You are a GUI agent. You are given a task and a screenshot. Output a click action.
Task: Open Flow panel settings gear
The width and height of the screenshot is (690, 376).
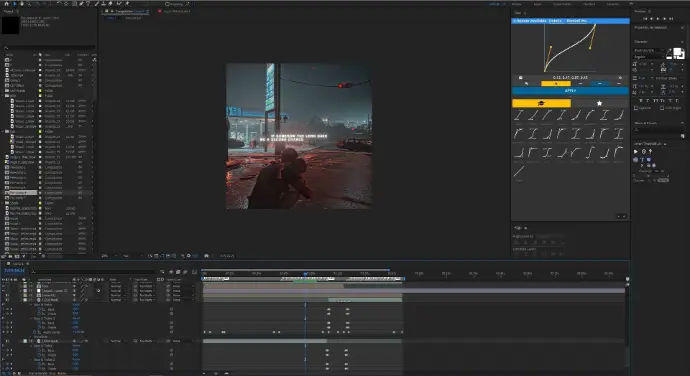tap(620, 77)
